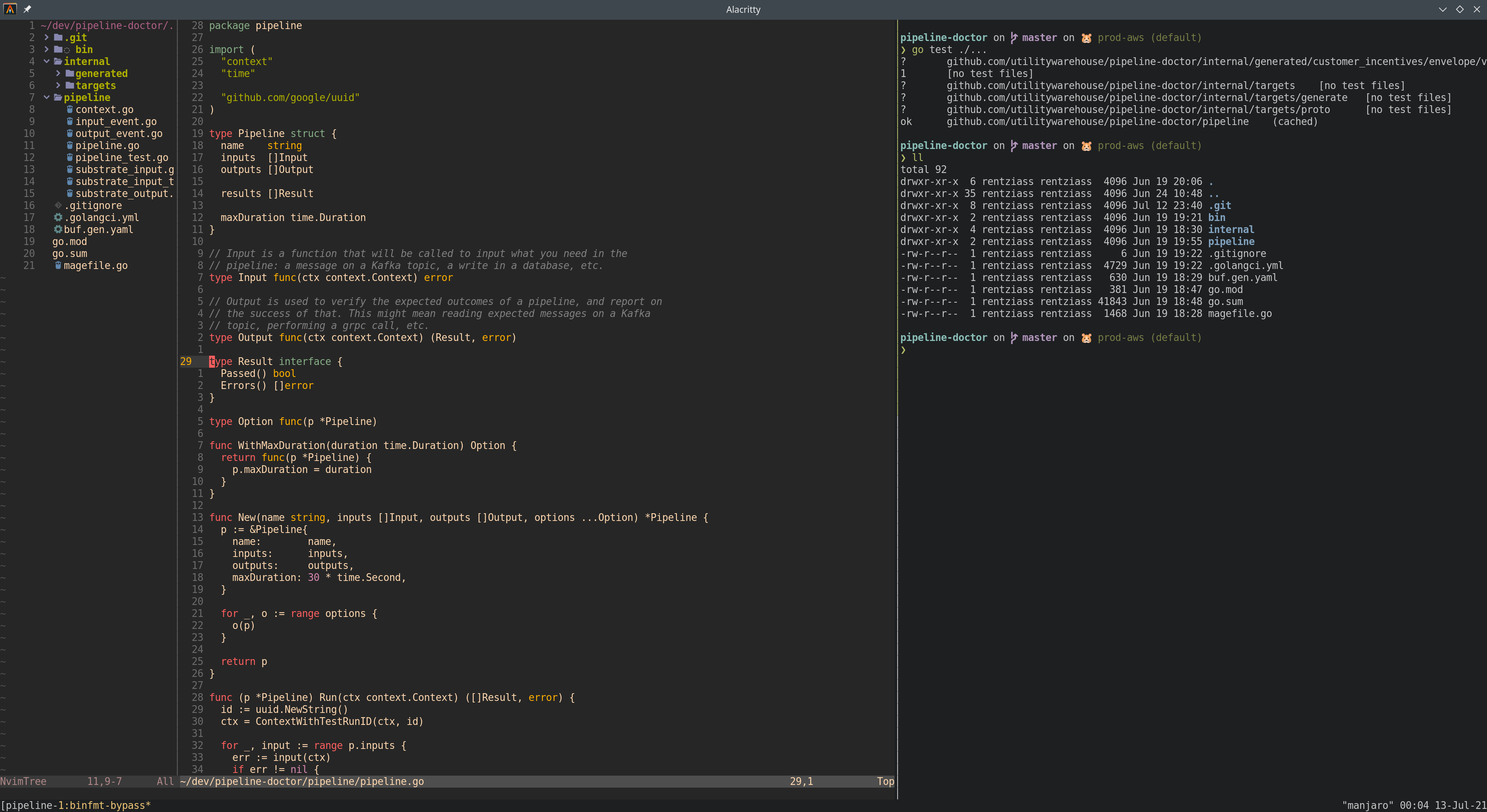
Task: Expand the bin folder chevron
Action: tap(47, 50)
